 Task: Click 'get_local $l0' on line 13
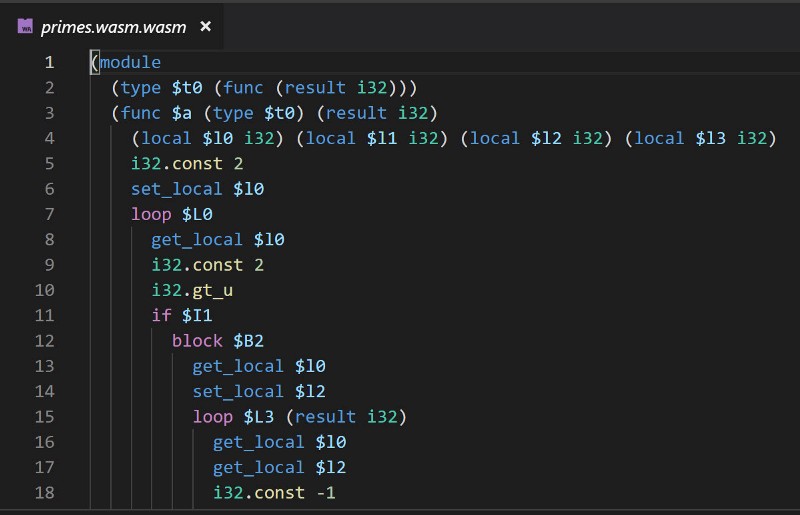pyautogui.click(x=259, y=366)
